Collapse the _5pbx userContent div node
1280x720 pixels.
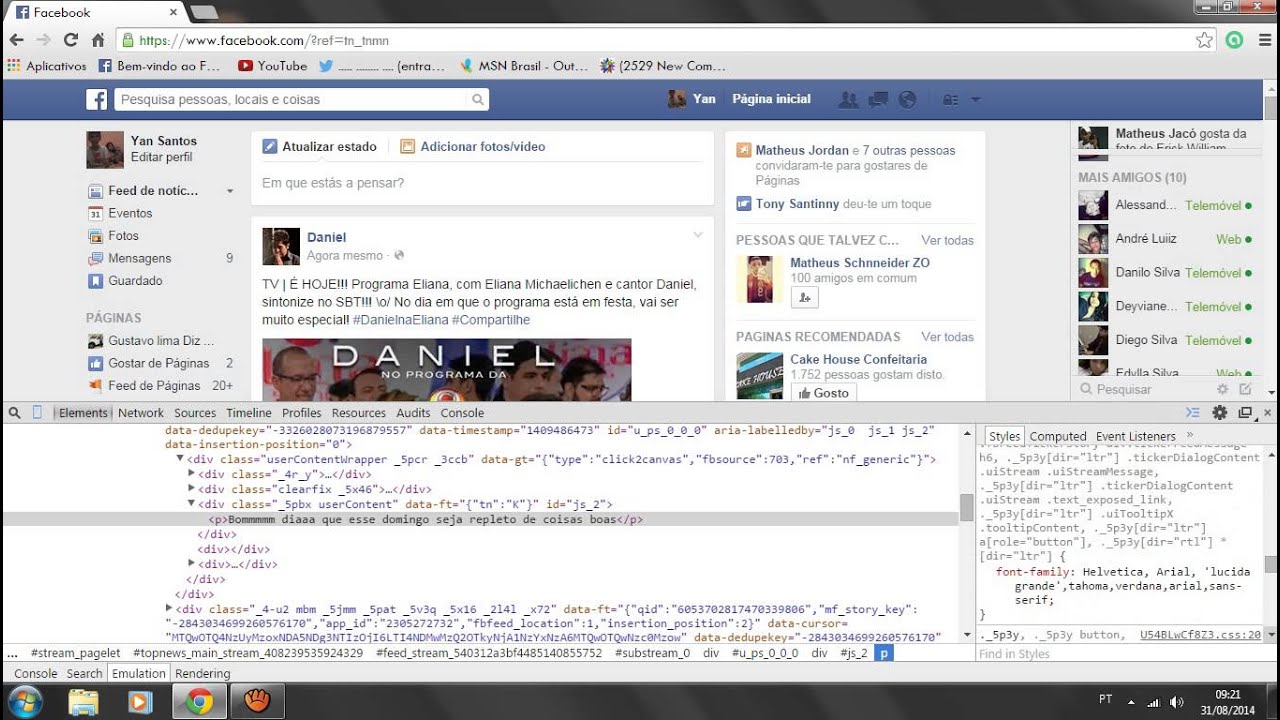[x=191, y=504]
